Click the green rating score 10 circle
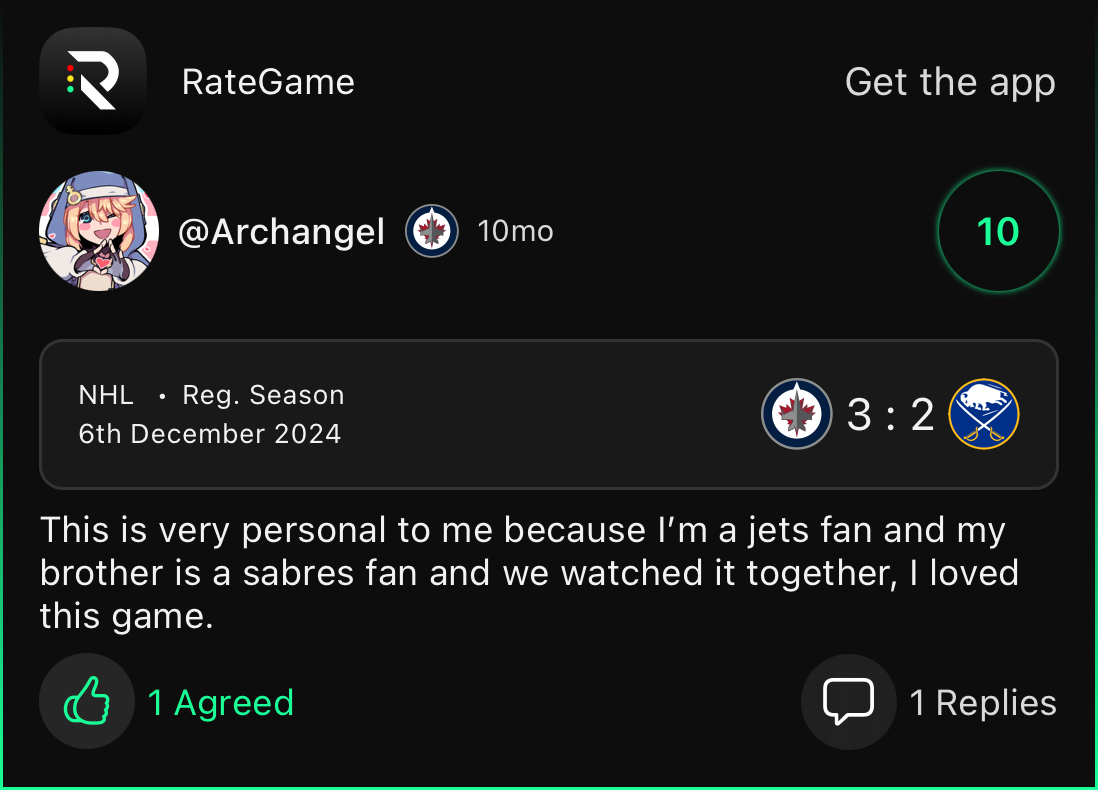The height and width of the screenshot is (790, 1098). coord(997,232)
